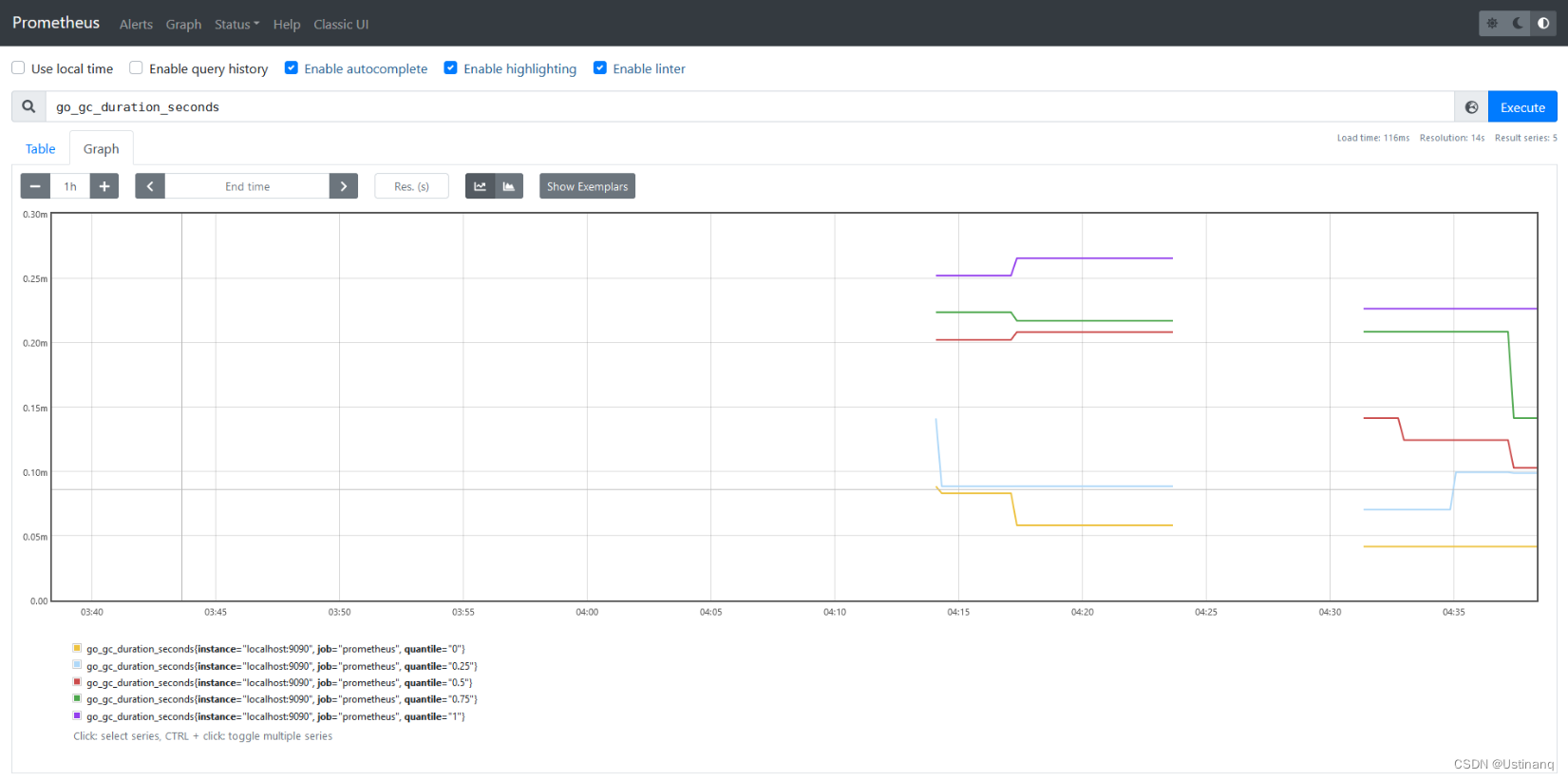Go to the next end time with the right chevron
Screen dimensions: 1568x780
click(x=344, y=186)
